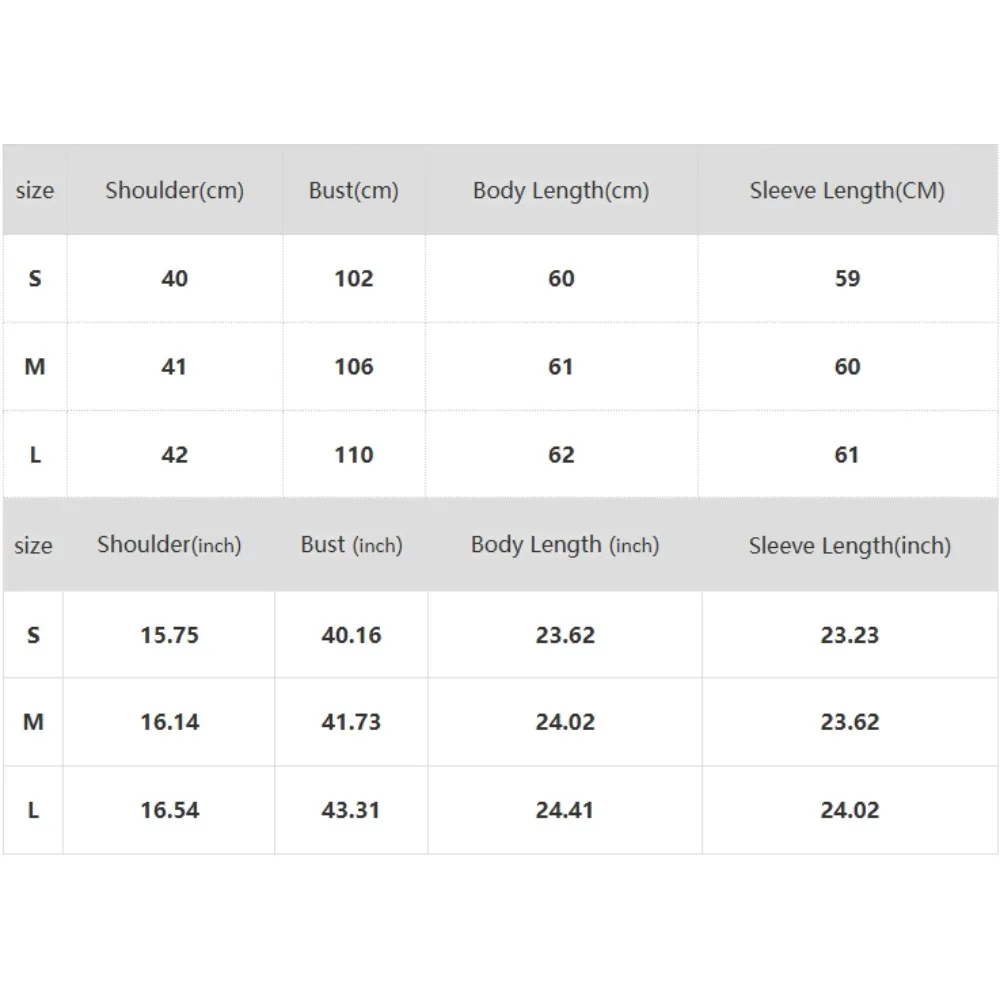
Task: Select the bust value 43.31
Action: (x=351, y=810)
